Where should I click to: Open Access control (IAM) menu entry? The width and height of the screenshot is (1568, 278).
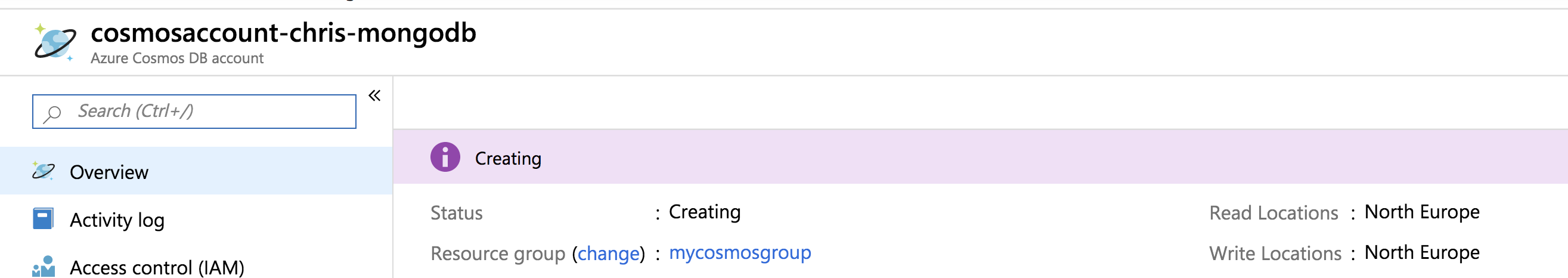coord(156,267)
